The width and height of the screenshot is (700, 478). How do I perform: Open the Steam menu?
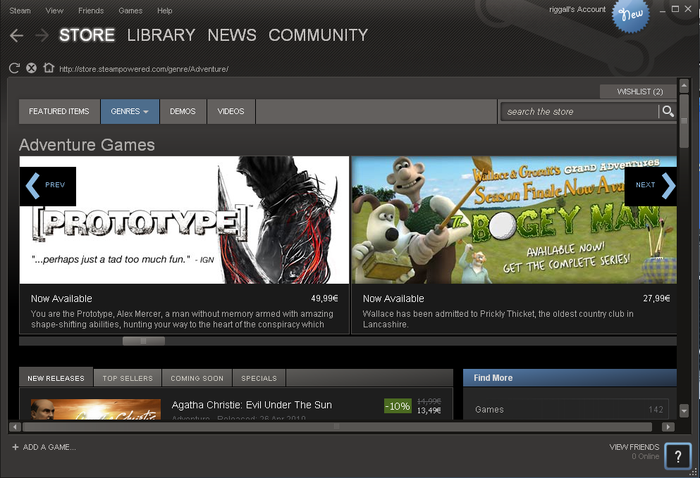coord(20,11)
